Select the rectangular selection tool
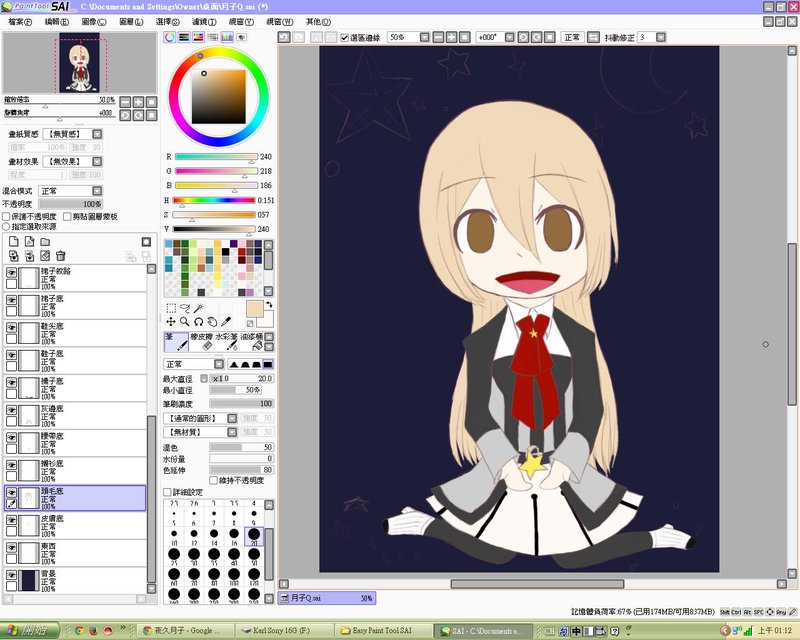This screenshot has width=800, height=640. click(171, 308)
